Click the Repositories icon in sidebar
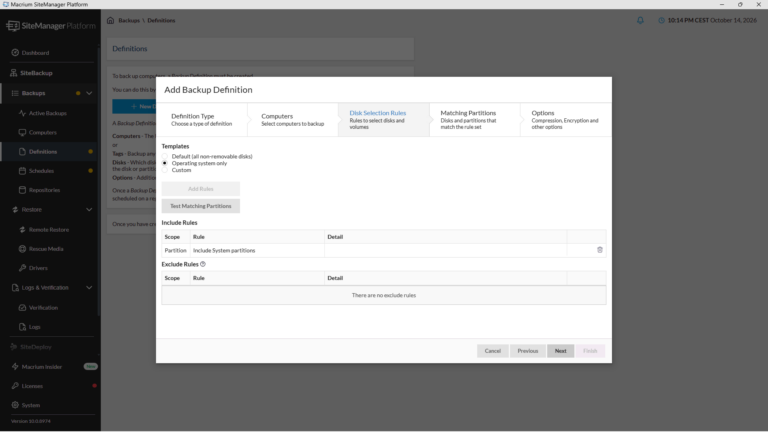768x432 pixels. [22, 190]
